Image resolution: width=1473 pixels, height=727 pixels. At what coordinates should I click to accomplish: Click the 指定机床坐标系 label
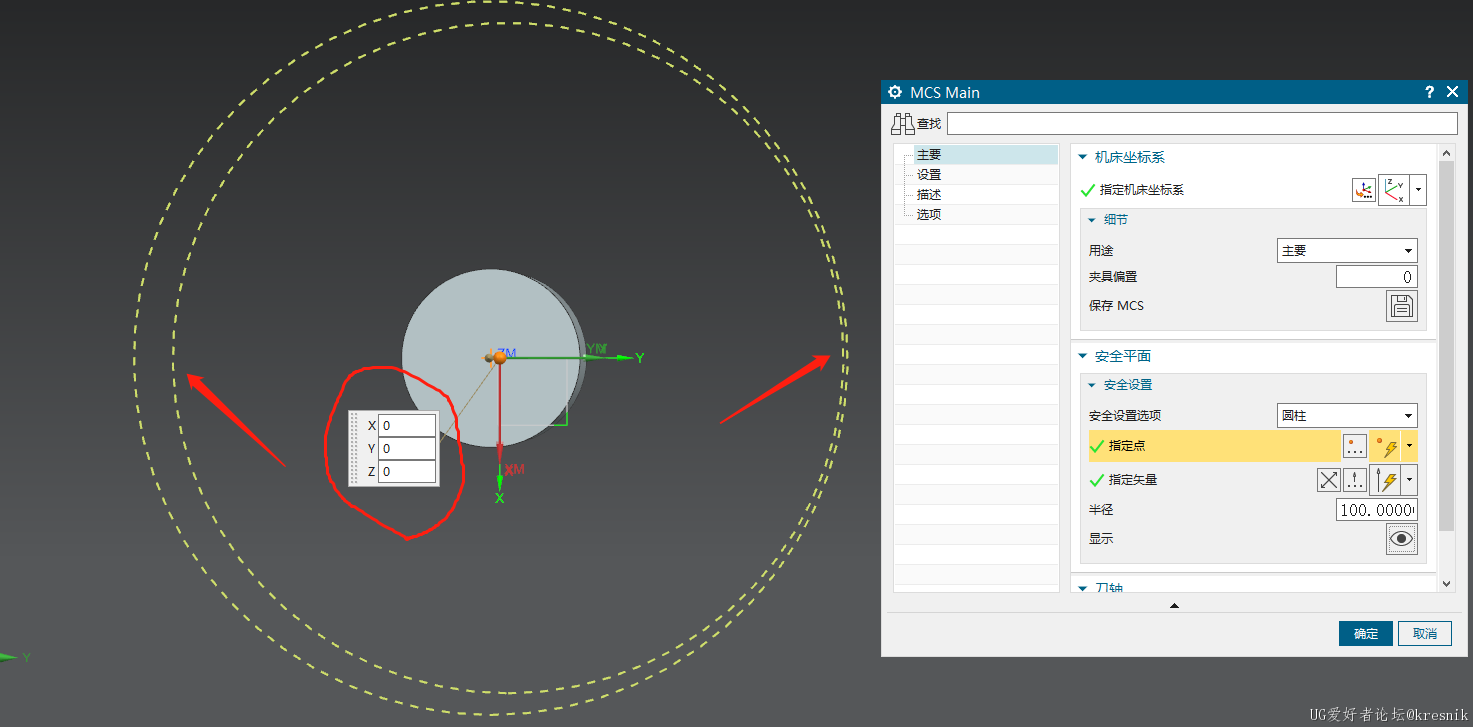(1141, 190)
